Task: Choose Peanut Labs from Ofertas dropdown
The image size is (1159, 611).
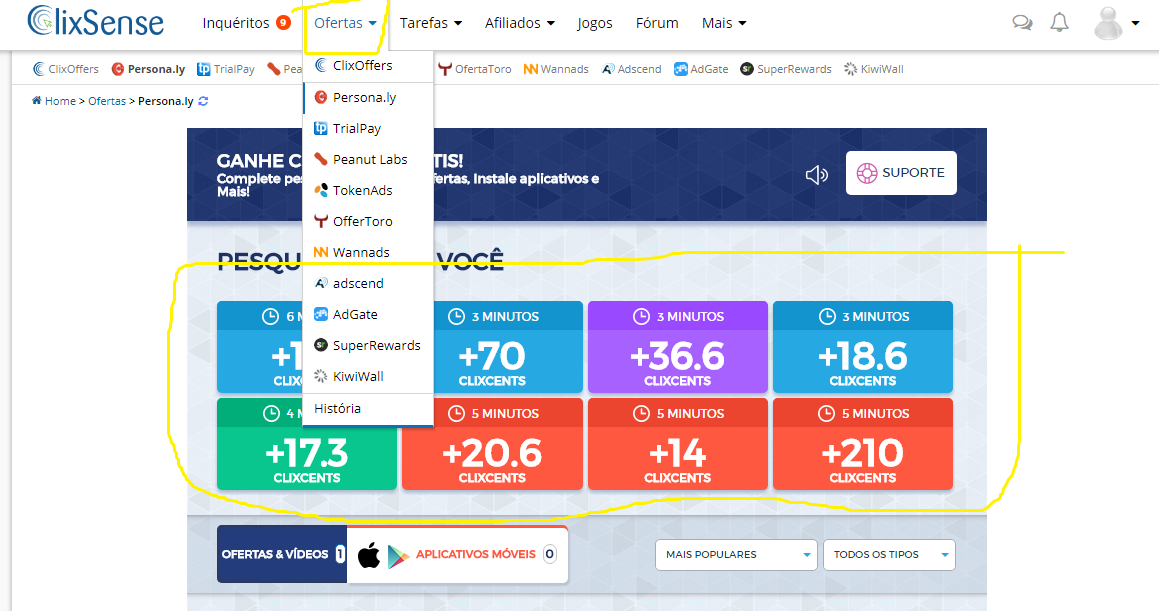Action: [368, 159]
